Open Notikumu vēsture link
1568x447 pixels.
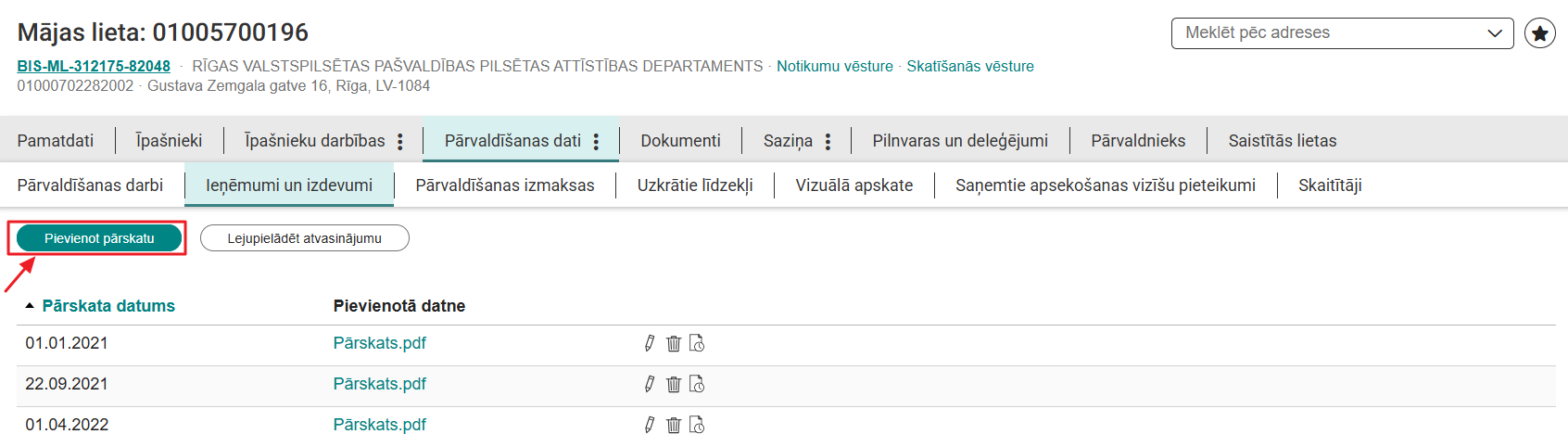[835, 67]
